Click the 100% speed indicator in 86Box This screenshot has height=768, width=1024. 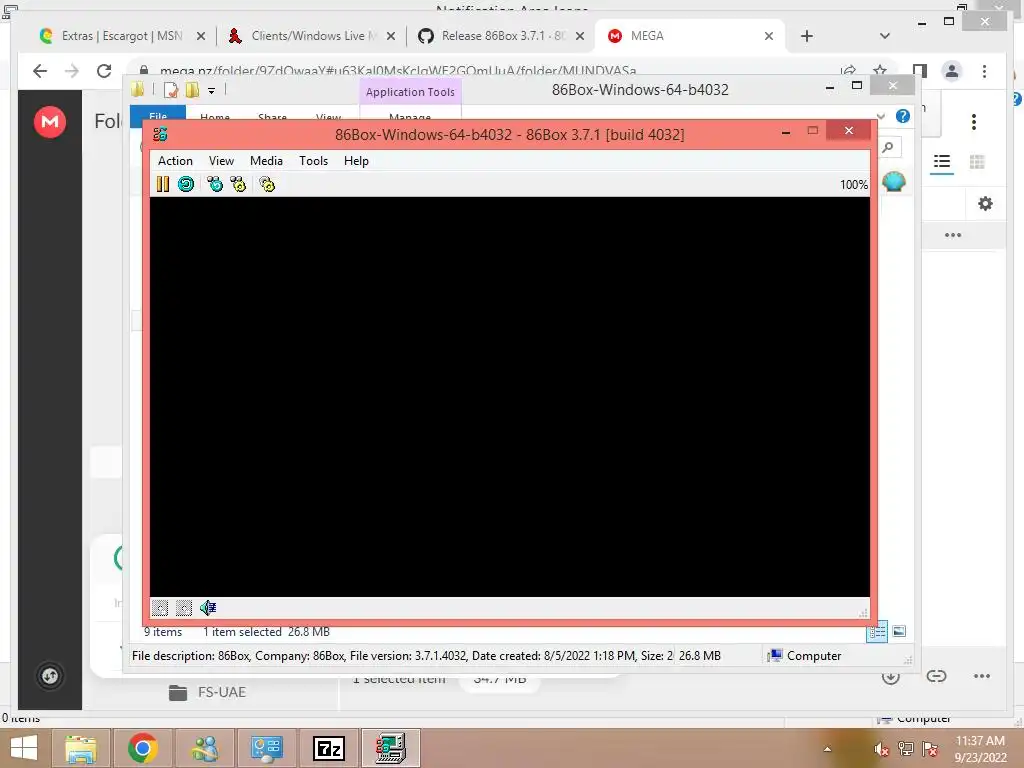[x=854, y=185]
